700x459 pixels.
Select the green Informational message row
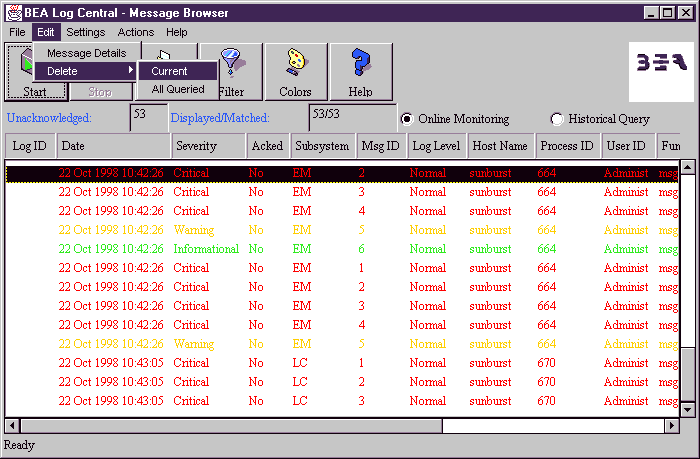point(342,249)
